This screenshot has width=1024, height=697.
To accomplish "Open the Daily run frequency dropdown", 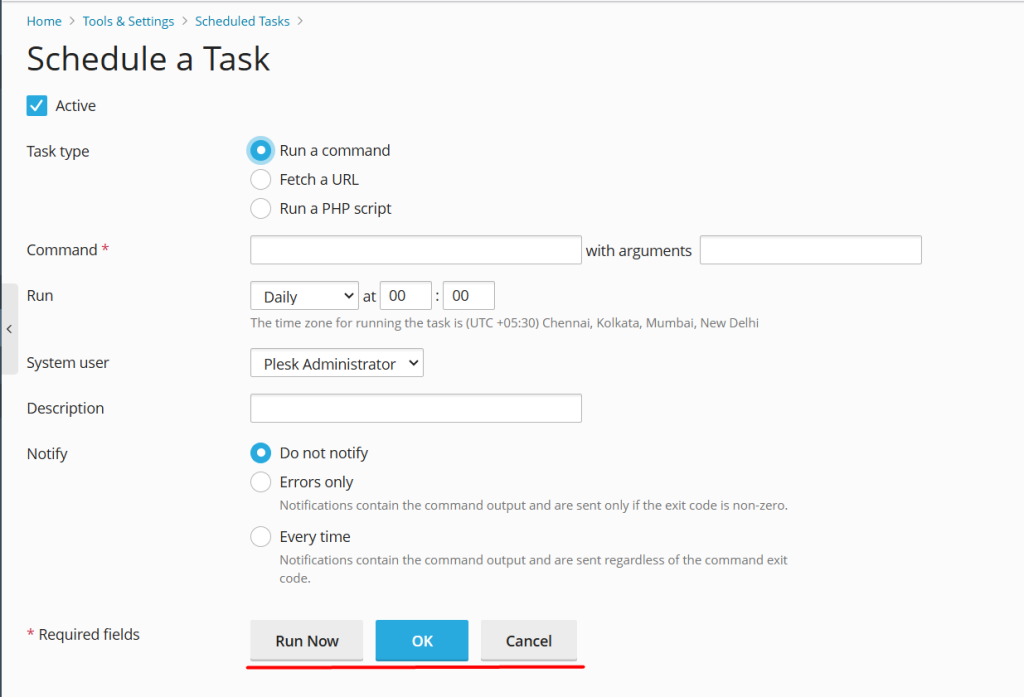I will click(x=304, y=296).
